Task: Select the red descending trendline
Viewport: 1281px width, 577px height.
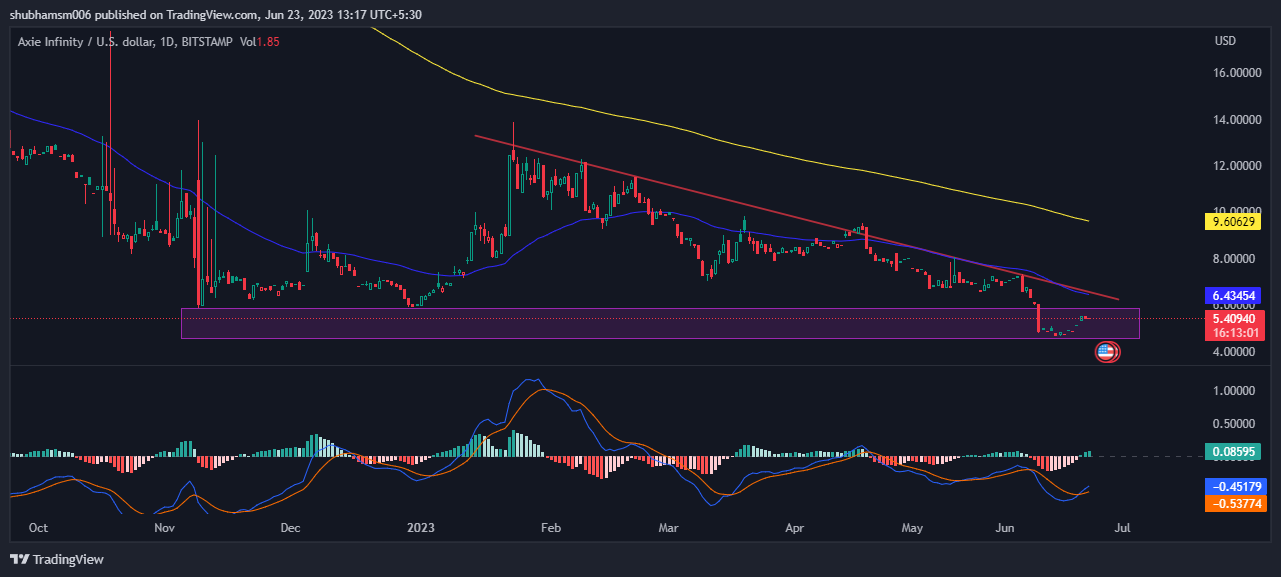Action: click(795, 216)
